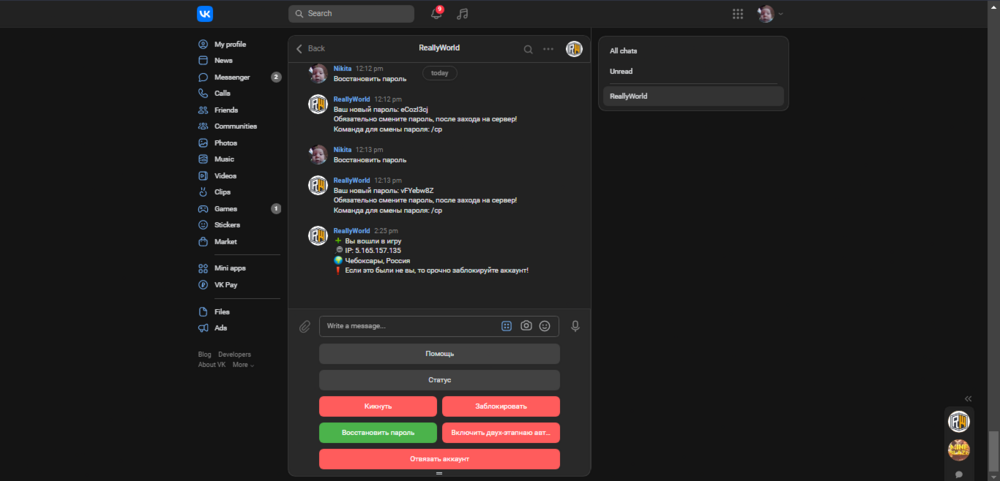This screenshot has width=1000, height=481.
Task: Click the Files sidebar icon
Action: click(203, 312)
